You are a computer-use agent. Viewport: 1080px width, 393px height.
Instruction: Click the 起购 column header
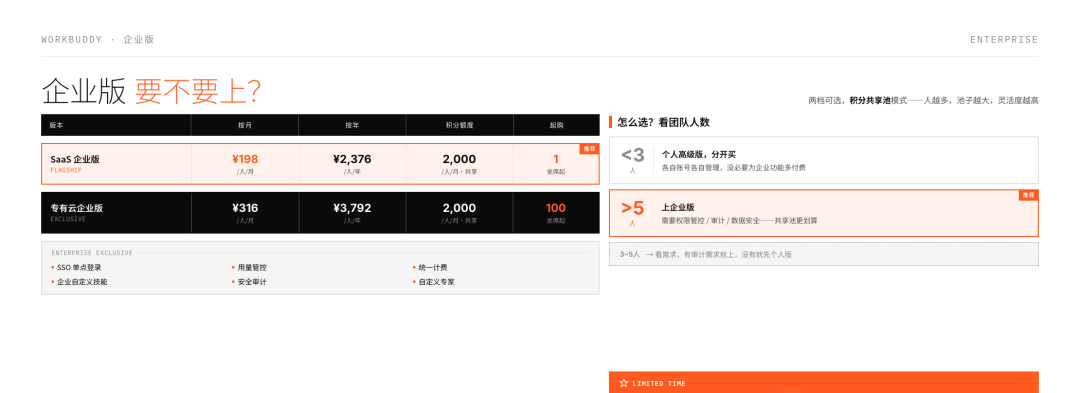coord(556,125)
